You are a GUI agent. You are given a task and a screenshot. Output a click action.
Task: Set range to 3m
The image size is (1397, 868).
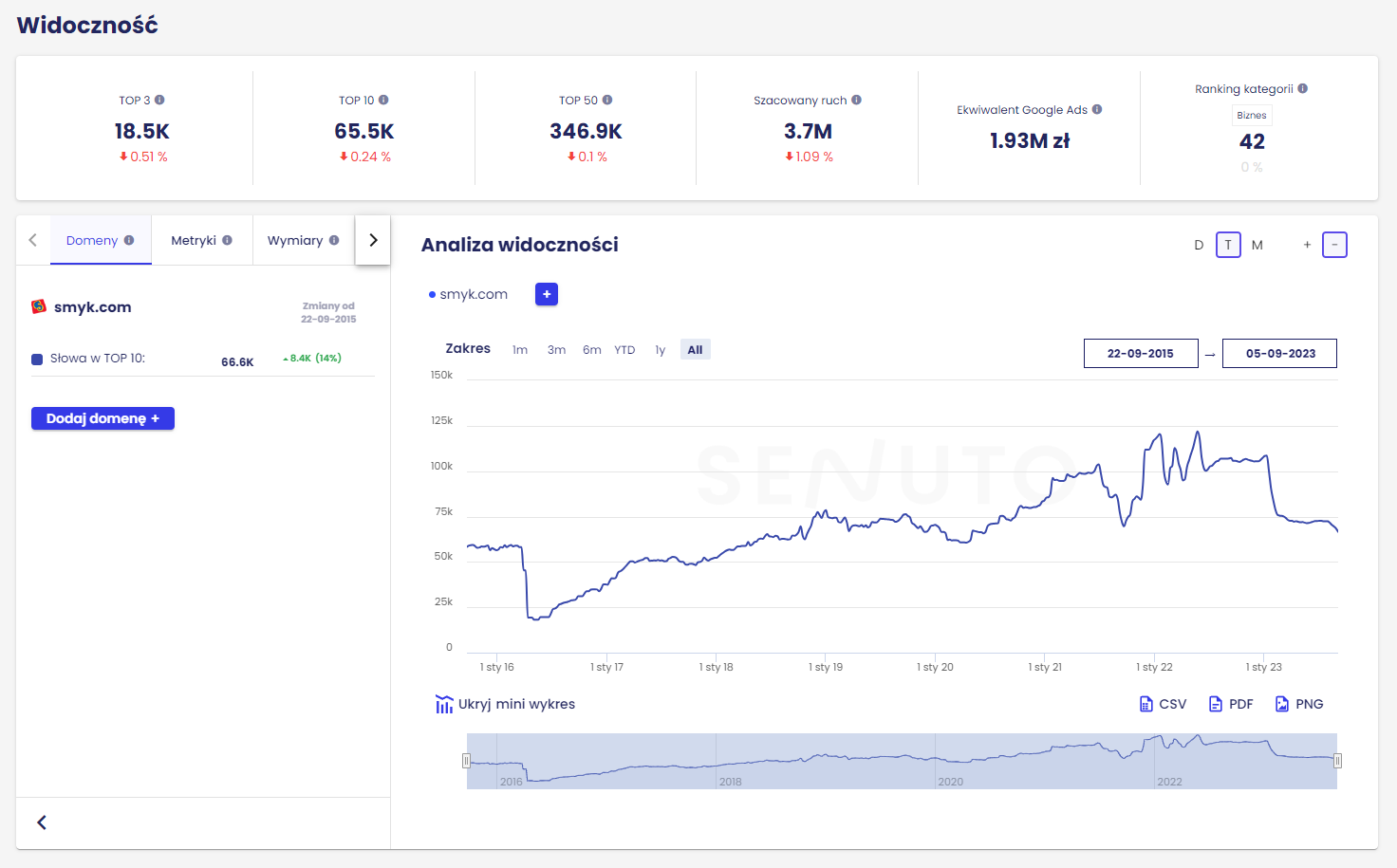556,350
